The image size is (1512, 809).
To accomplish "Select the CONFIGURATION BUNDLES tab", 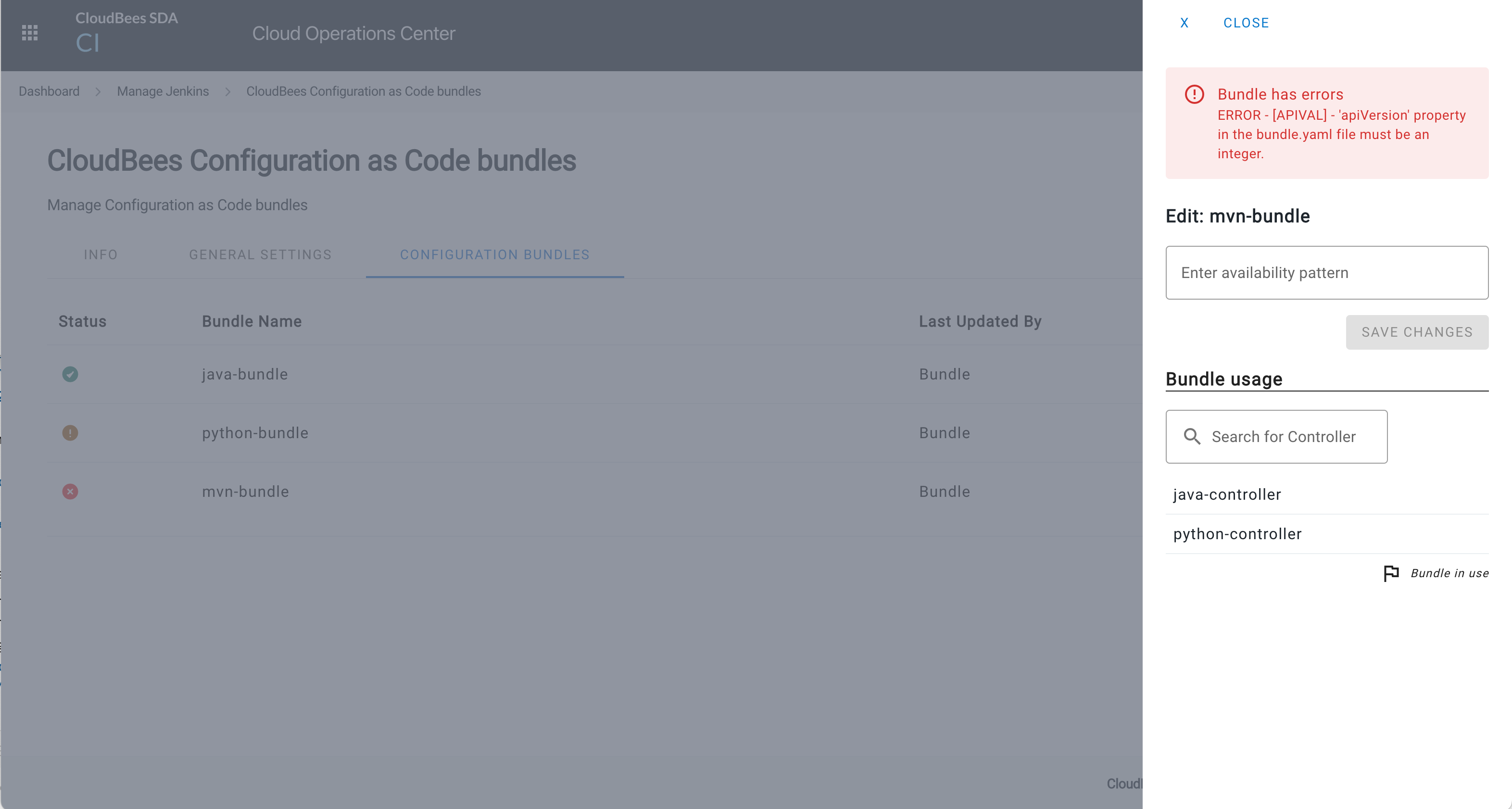I will (x=494, y=255).
